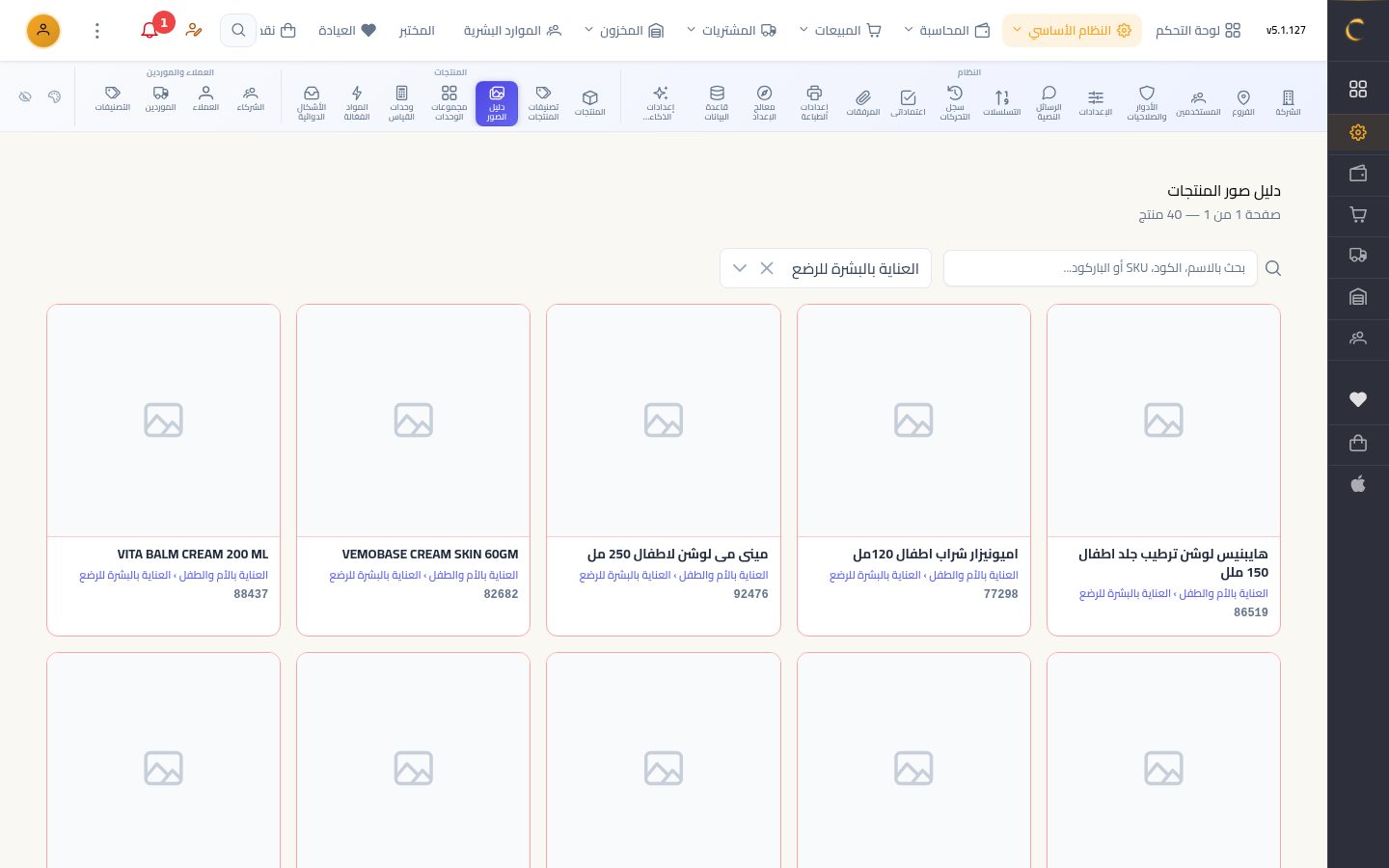Open the three-dot more options menu
This screenshot has width=1389, height=868.
[96, 31]
